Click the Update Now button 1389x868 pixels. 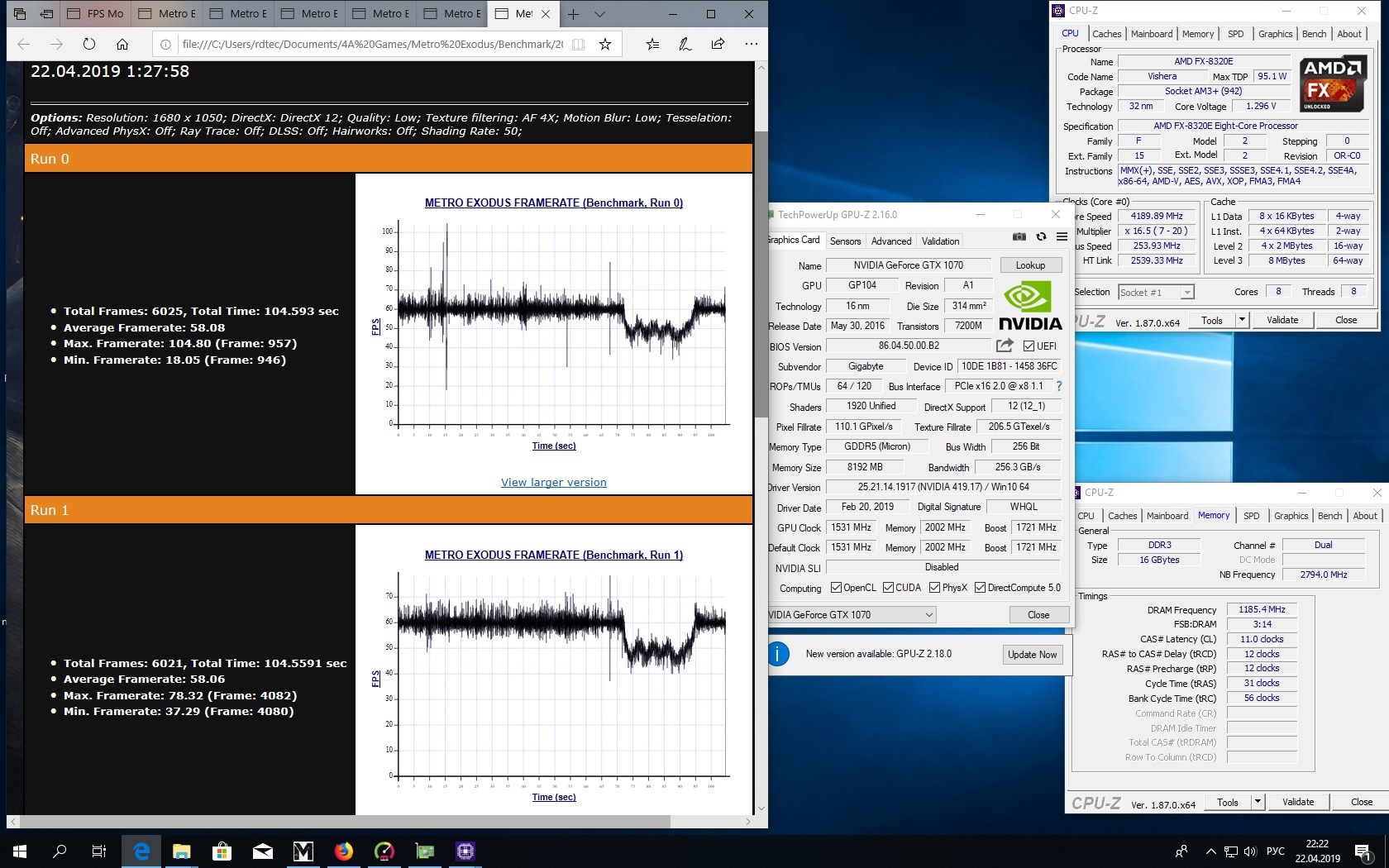pos(1032,655)
